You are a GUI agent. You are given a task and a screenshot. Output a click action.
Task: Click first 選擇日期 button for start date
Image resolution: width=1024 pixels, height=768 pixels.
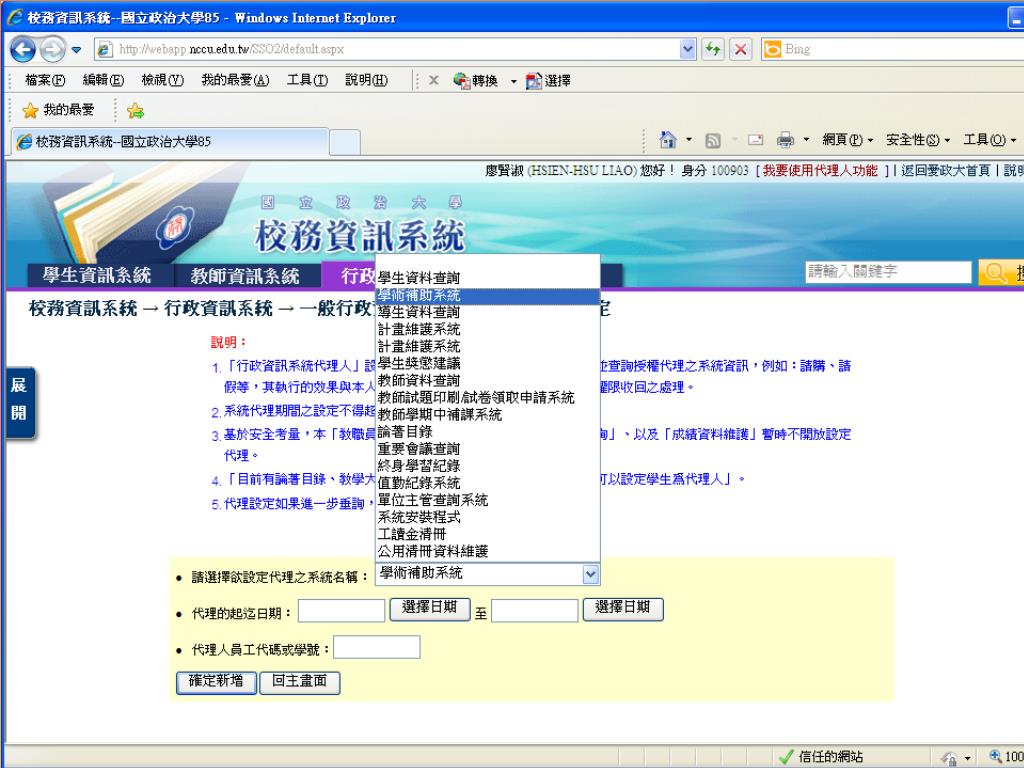[429, 608]
